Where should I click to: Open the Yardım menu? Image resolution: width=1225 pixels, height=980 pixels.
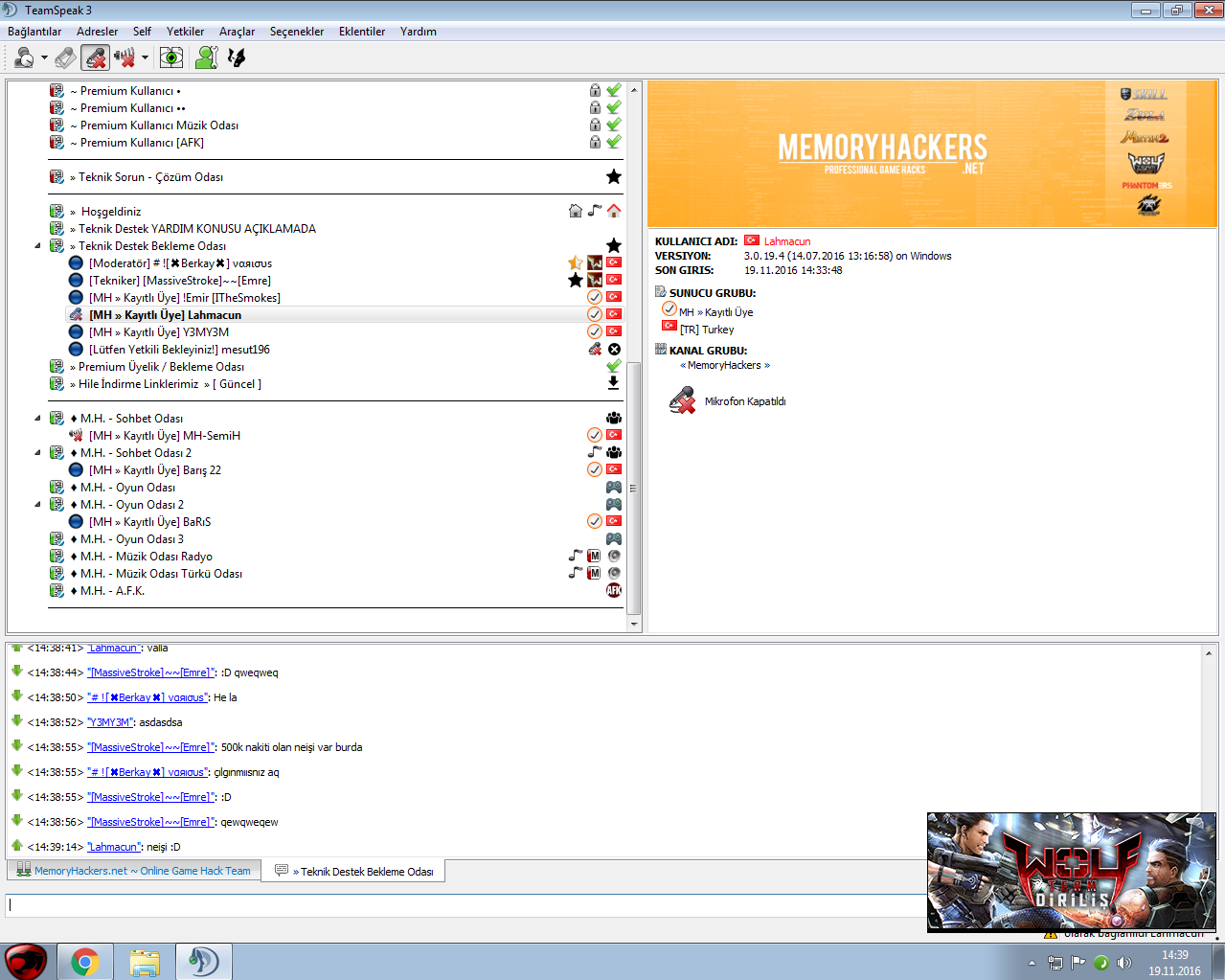[x=419, y=32]
